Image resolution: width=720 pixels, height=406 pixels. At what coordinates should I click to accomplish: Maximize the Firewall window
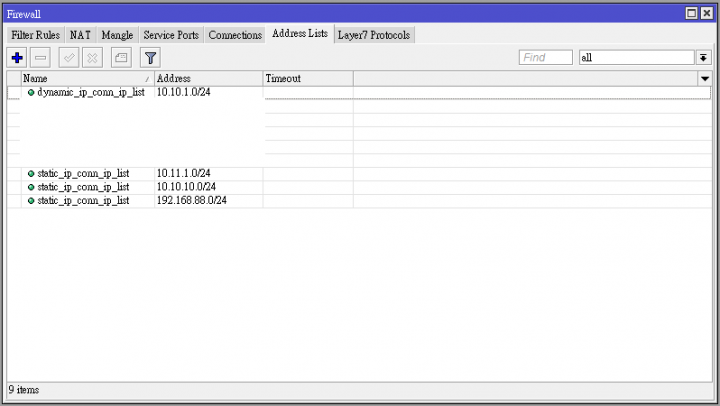[691, 13]
